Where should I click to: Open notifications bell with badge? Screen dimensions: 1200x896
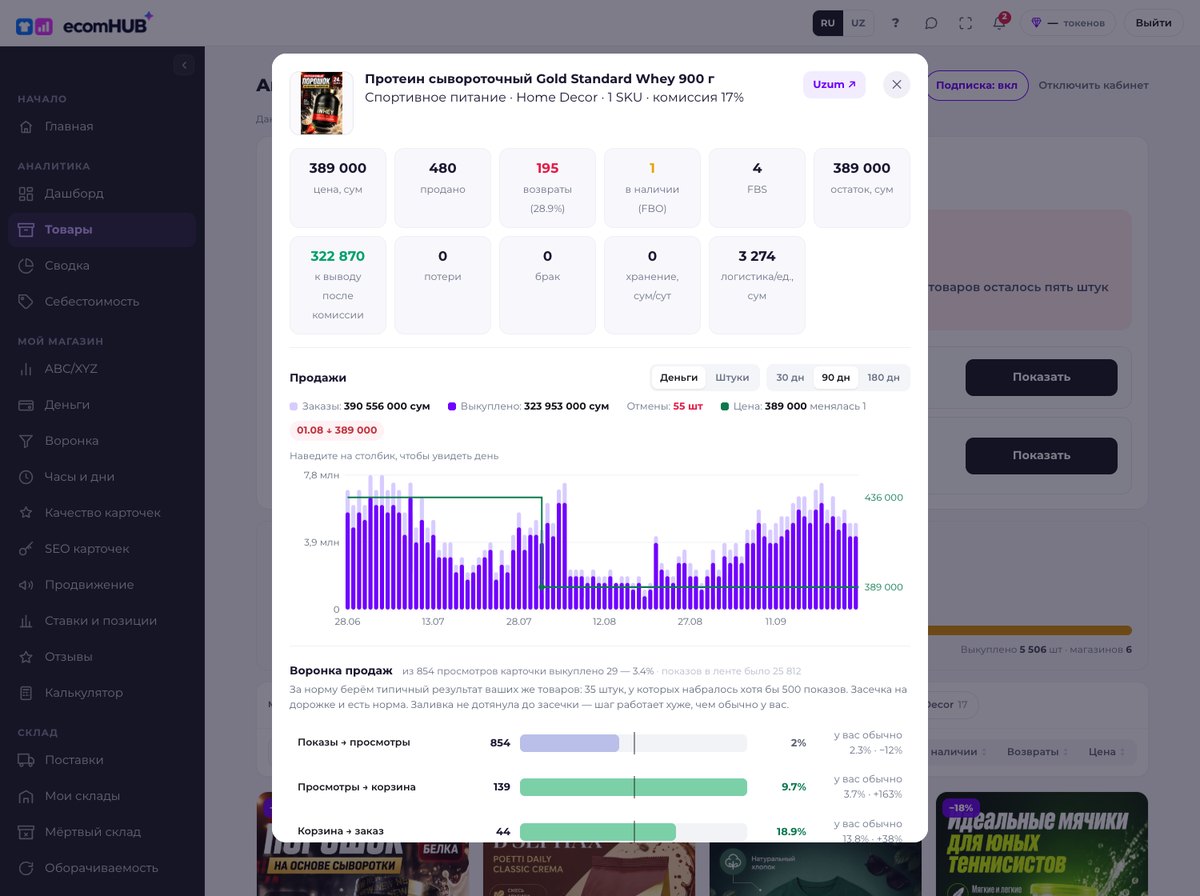[x=999, y=23]
